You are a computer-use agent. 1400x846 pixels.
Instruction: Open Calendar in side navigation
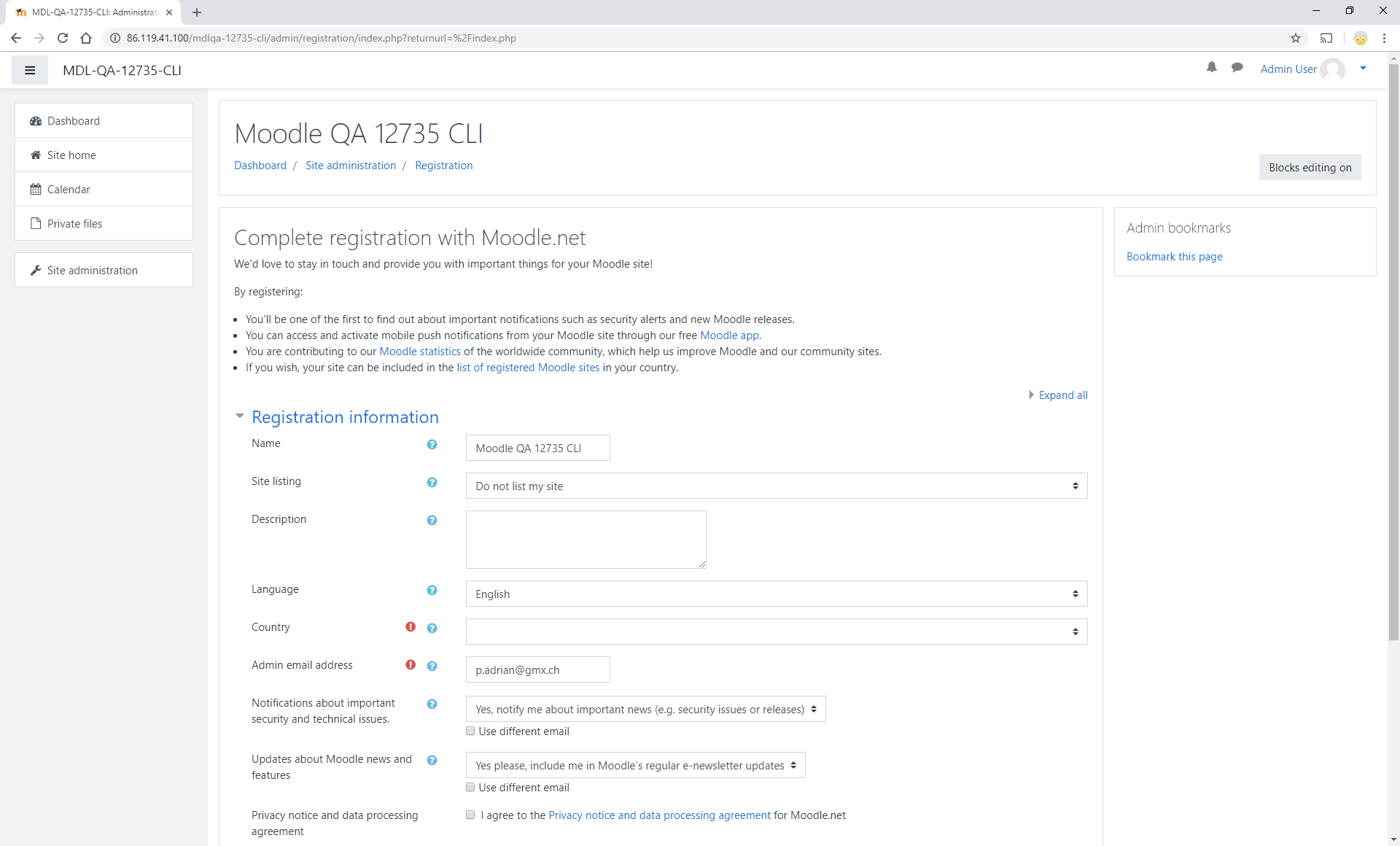pos(104,189)
